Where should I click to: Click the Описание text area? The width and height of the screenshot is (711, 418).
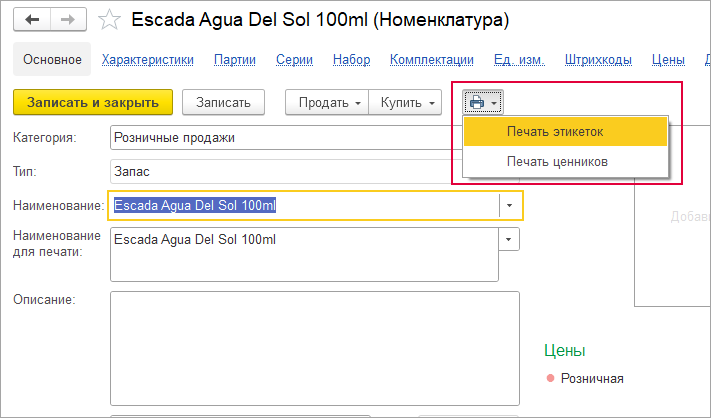point(315,348)
